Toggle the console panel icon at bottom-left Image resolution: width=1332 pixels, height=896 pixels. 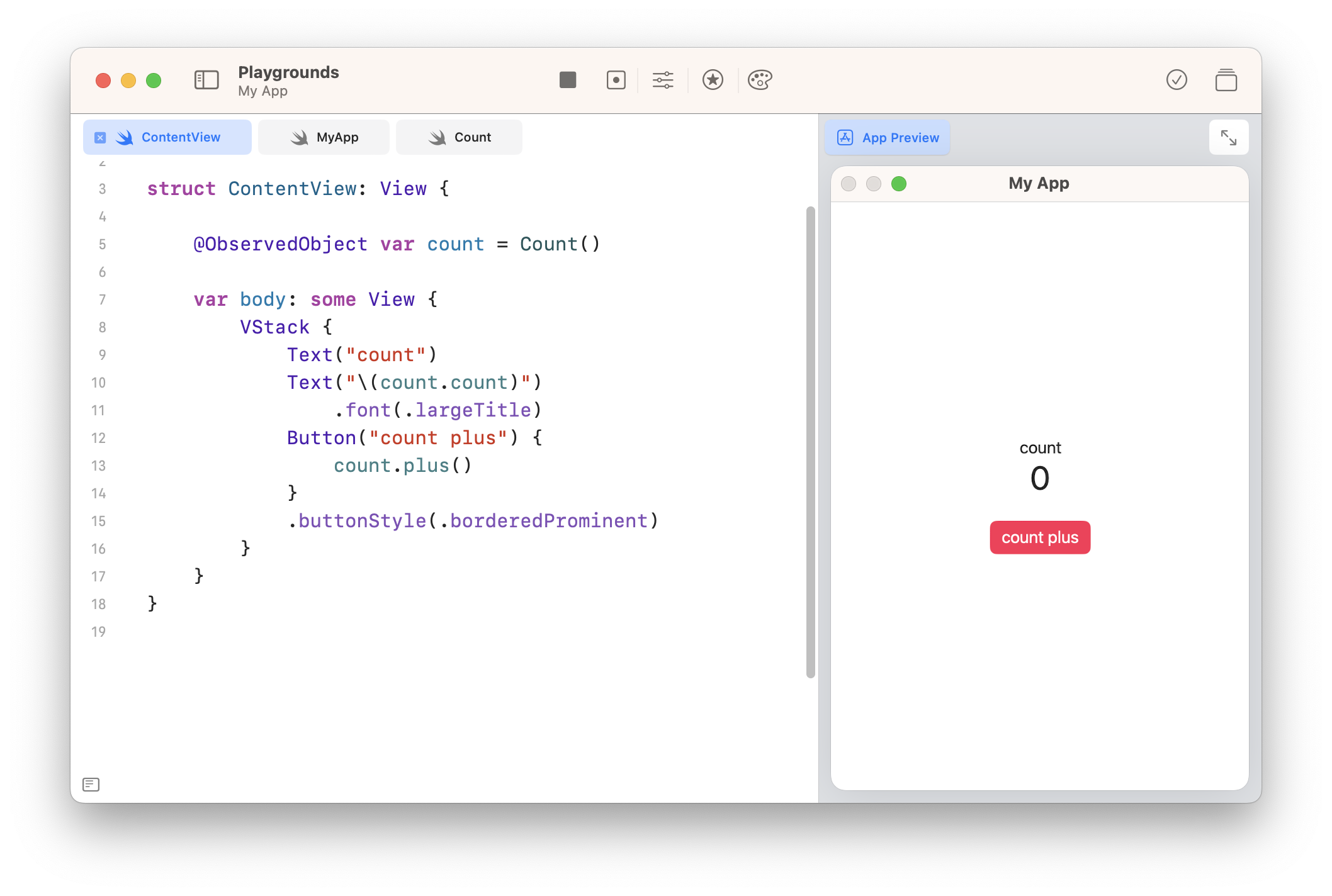(91, 784)
